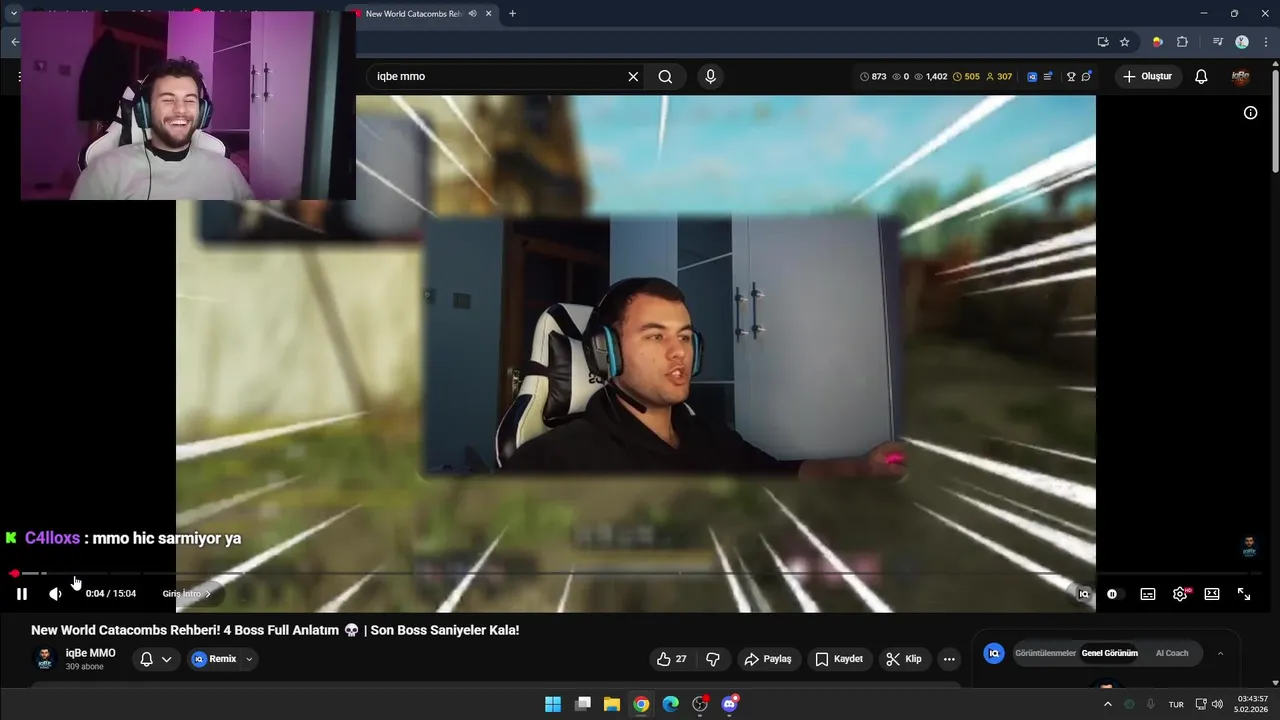Open the vidIQ blue logo in the header stats bar
1280x720 pixels.
[x=1032, y=76]
